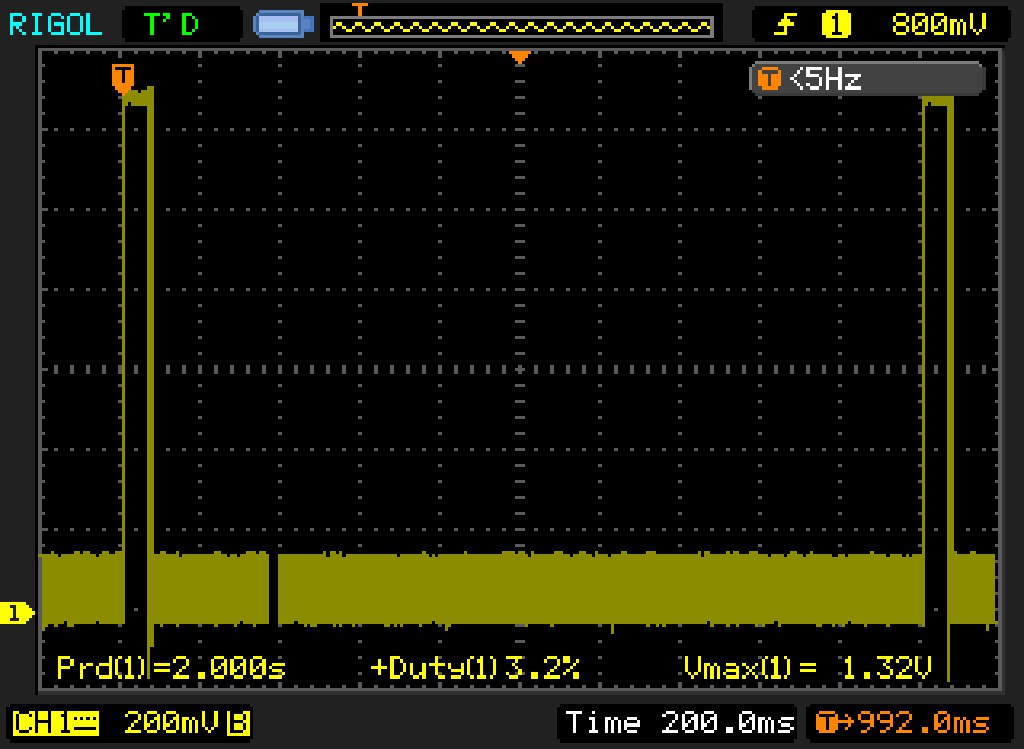Select the +Duty(1) duty cycle measurement
This screenshot has width=1024, height=749.
(x=475, y=667)
